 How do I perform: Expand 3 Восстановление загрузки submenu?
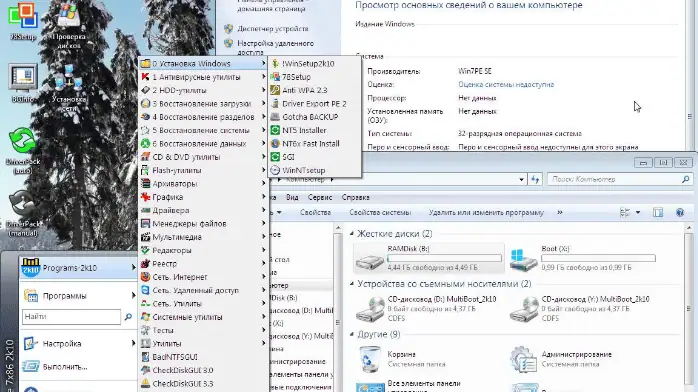203,104
